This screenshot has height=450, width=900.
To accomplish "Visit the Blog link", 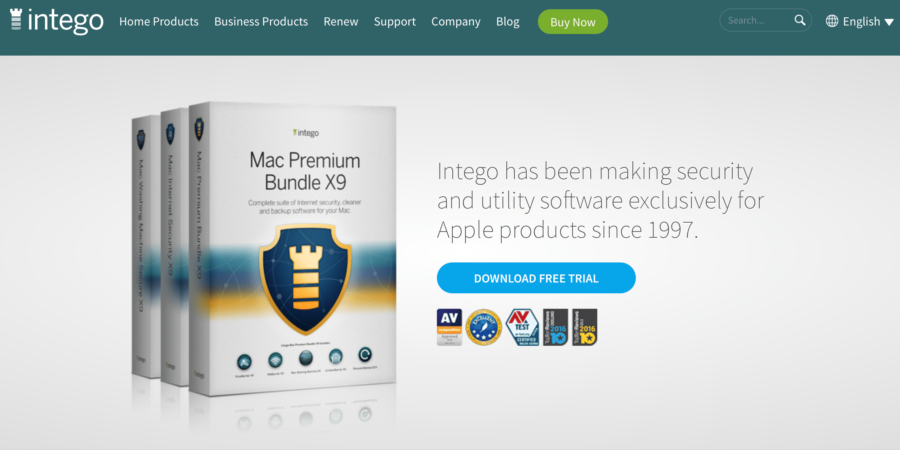I will [507, 22].
